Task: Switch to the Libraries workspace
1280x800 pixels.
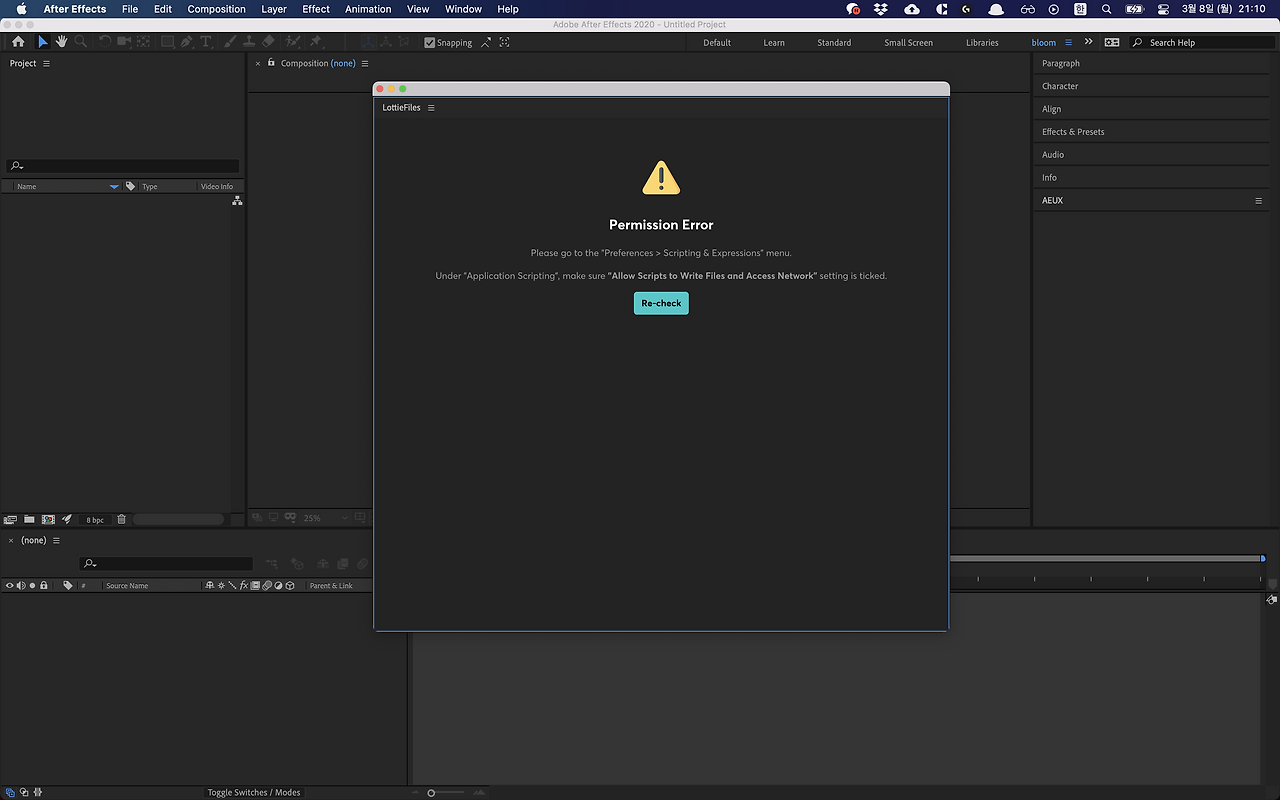Action: click(982, 42)
